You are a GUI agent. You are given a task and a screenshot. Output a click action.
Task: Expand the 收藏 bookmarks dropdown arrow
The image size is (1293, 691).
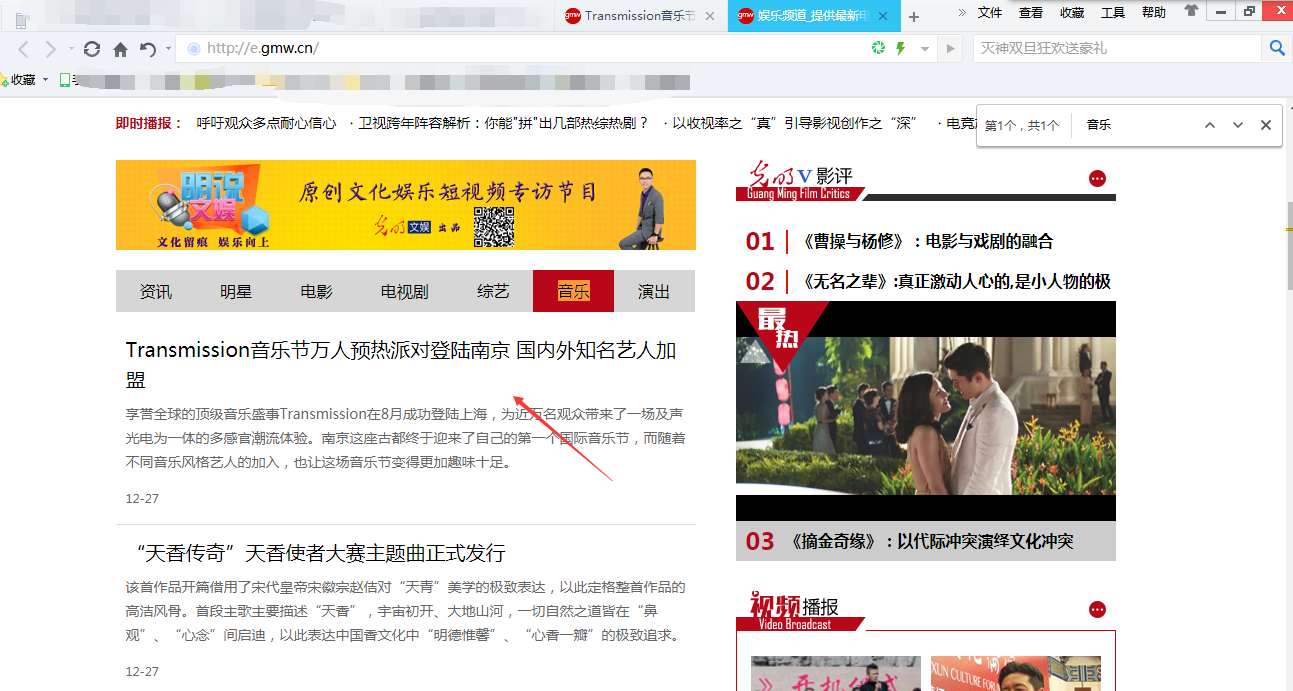(x=45, y=80)
